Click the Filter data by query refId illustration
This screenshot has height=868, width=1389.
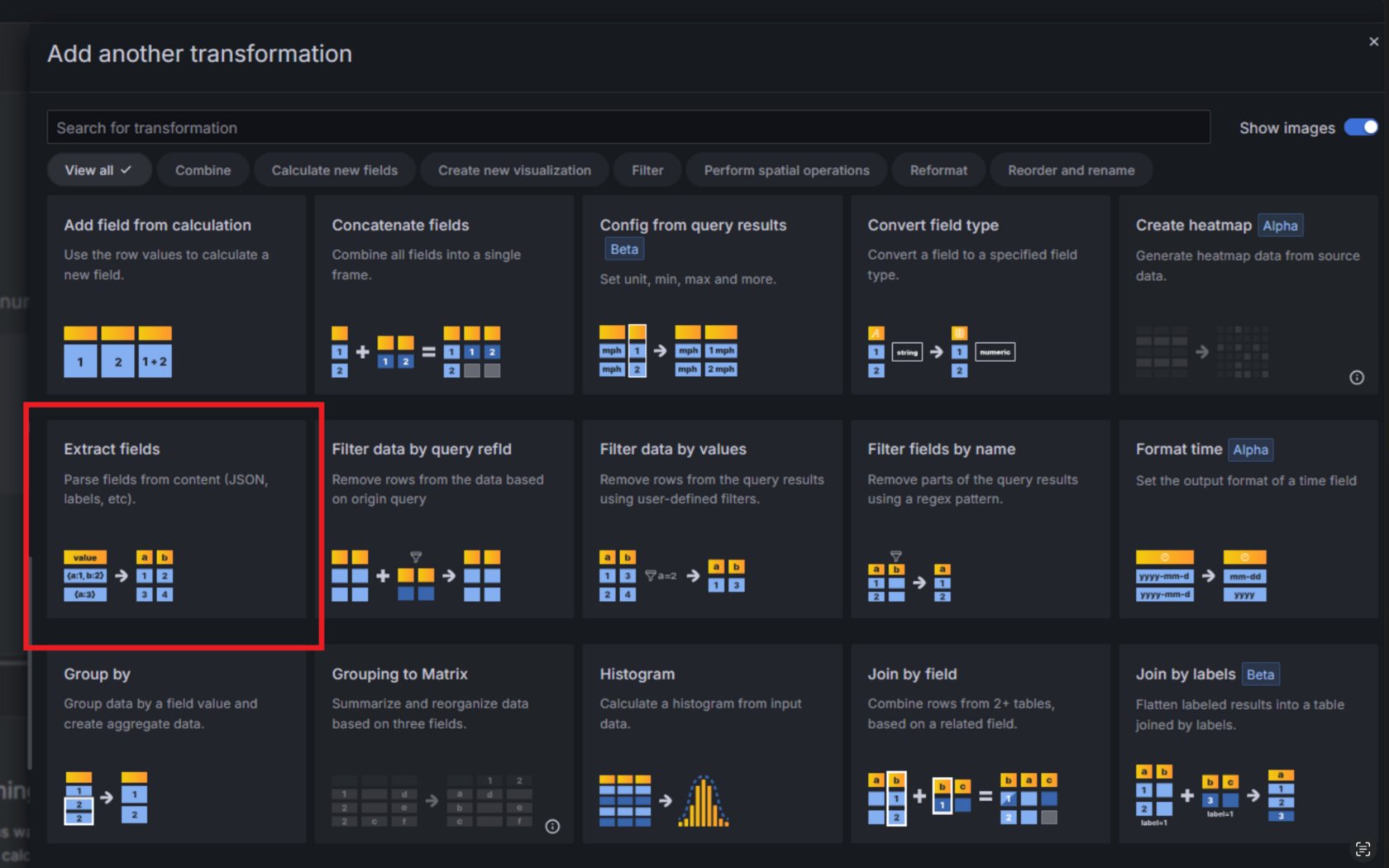(x=416, y=575)
